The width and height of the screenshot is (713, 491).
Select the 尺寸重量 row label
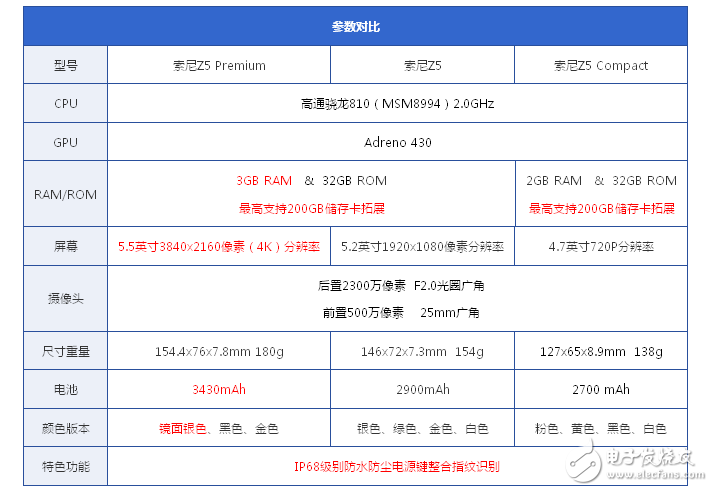[65, 351]
